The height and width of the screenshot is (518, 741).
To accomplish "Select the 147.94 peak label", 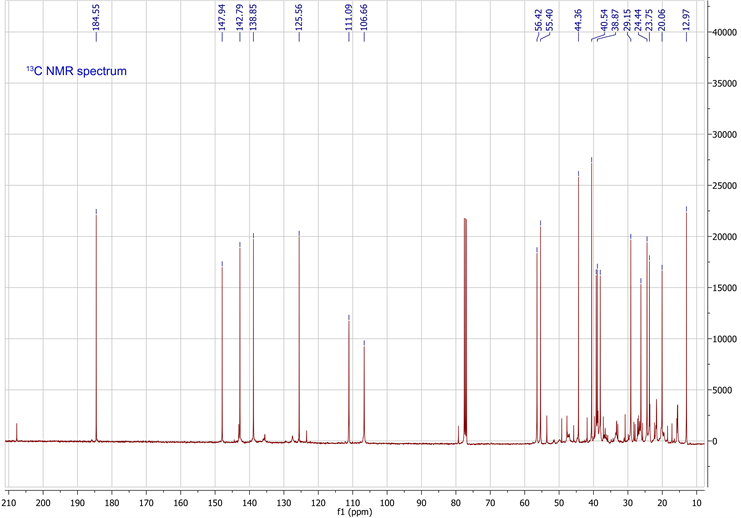I will (x=222, y=18).
